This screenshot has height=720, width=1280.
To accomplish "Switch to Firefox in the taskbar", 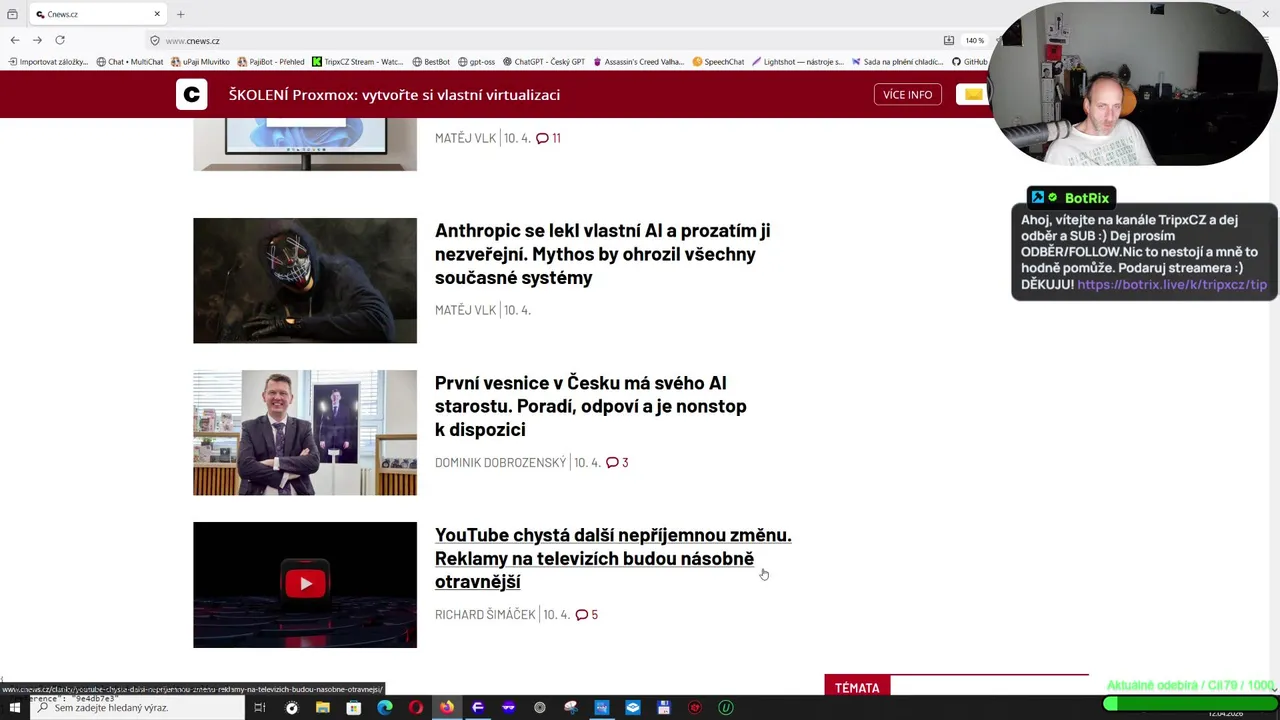I will (x=446, y=708).
